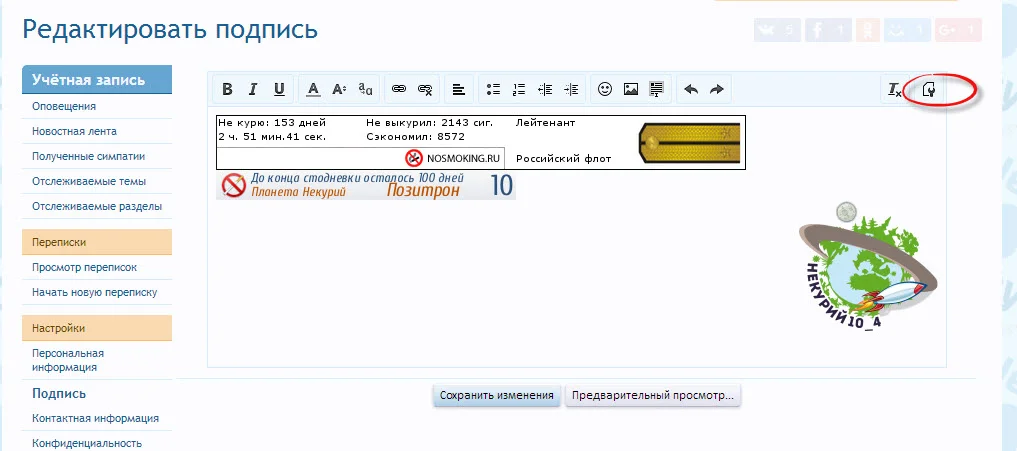Screen dimensions: 1017x451
Task: Click the 'Не выкурил: 2143 сиг.' text
Action: click(x=429, y=123)
